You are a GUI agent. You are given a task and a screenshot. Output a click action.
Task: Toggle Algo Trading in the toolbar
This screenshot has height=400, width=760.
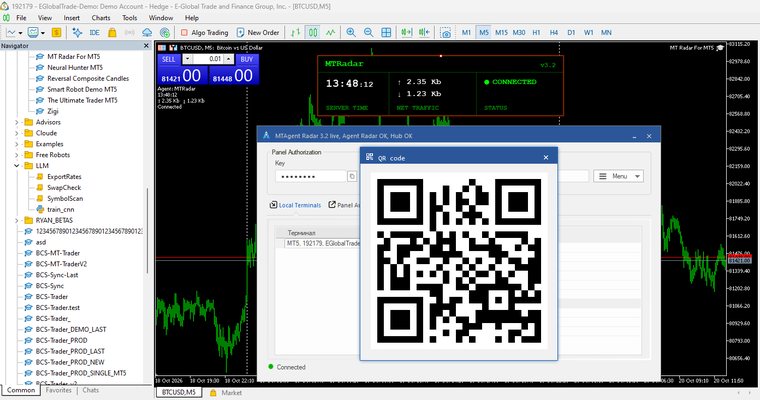click(x=204, y=32)
